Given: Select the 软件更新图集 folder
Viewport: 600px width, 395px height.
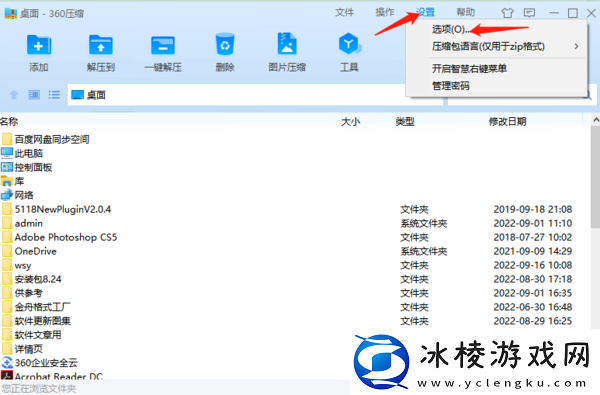Looking at the screenshot, I should pos(42,321).
